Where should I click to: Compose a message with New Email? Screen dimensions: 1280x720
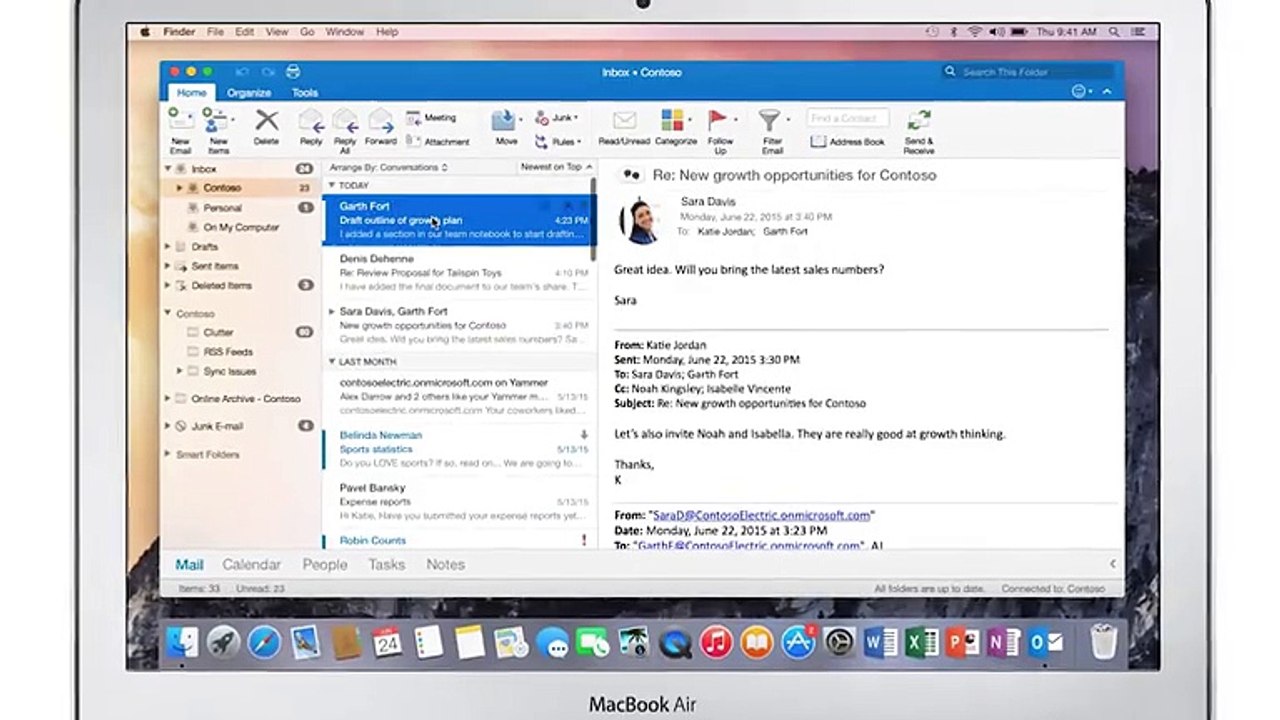pos(180,130)
